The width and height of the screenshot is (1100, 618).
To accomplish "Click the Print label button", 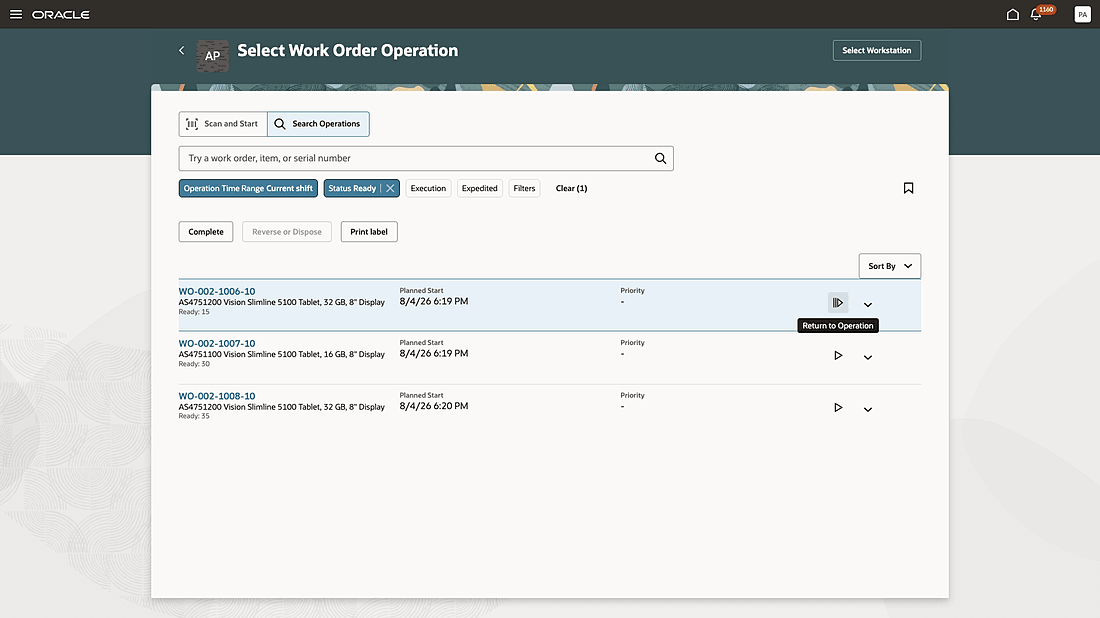I will [x=369, y=231].
